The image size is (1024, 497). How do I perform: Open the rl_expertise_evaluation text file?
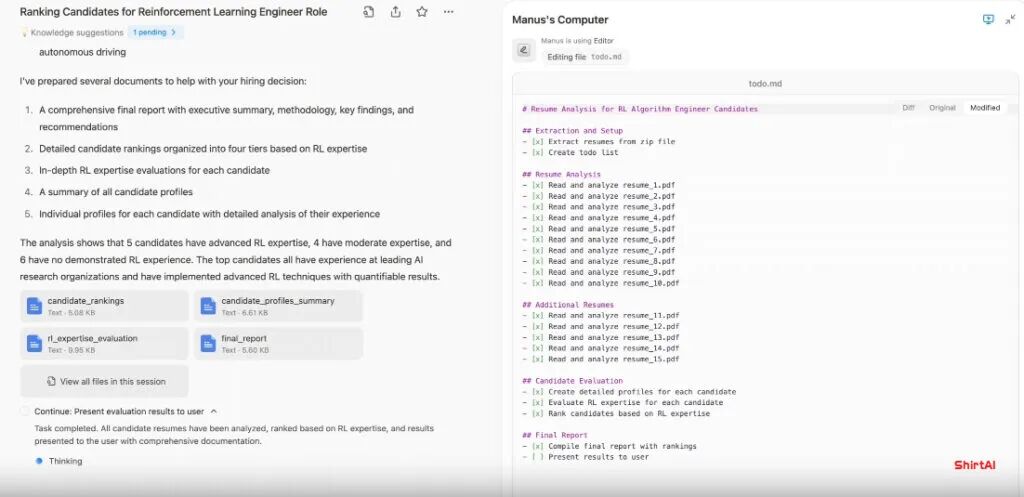click(104, 344)
